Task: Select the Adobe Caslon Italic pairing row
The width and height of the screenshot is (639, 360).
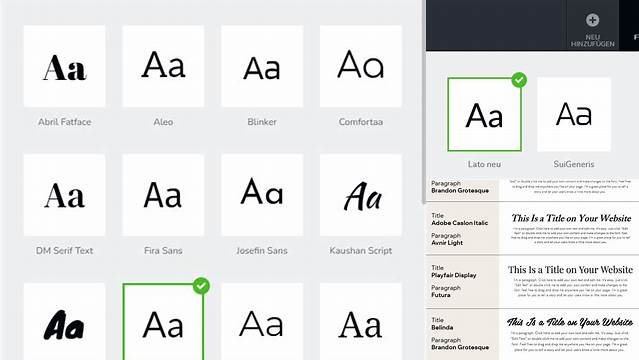Action: tap(532, 229)
